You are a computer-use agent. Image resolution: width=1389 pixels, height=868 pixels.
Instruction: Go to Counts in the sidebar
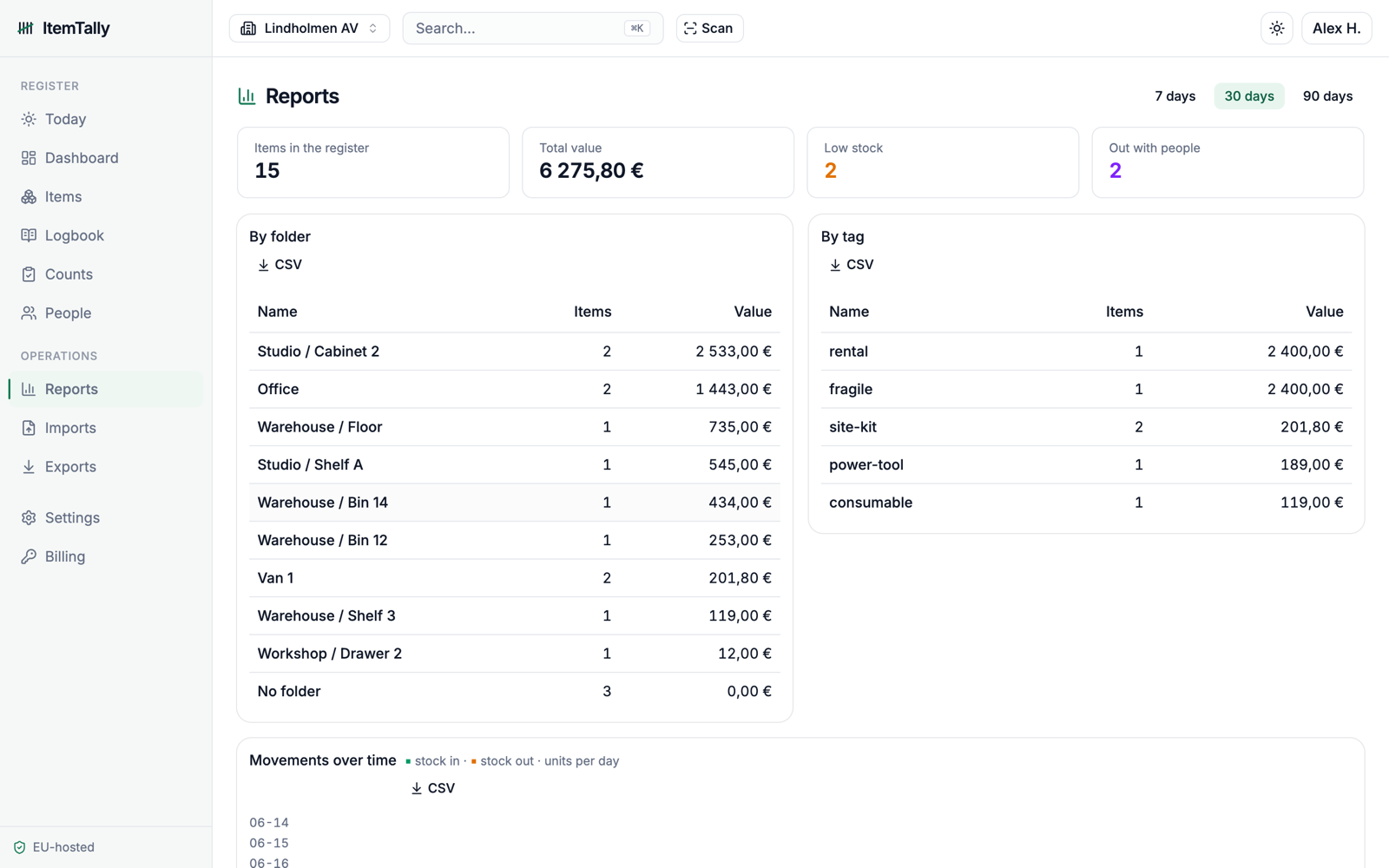click(x=106, y=274)
